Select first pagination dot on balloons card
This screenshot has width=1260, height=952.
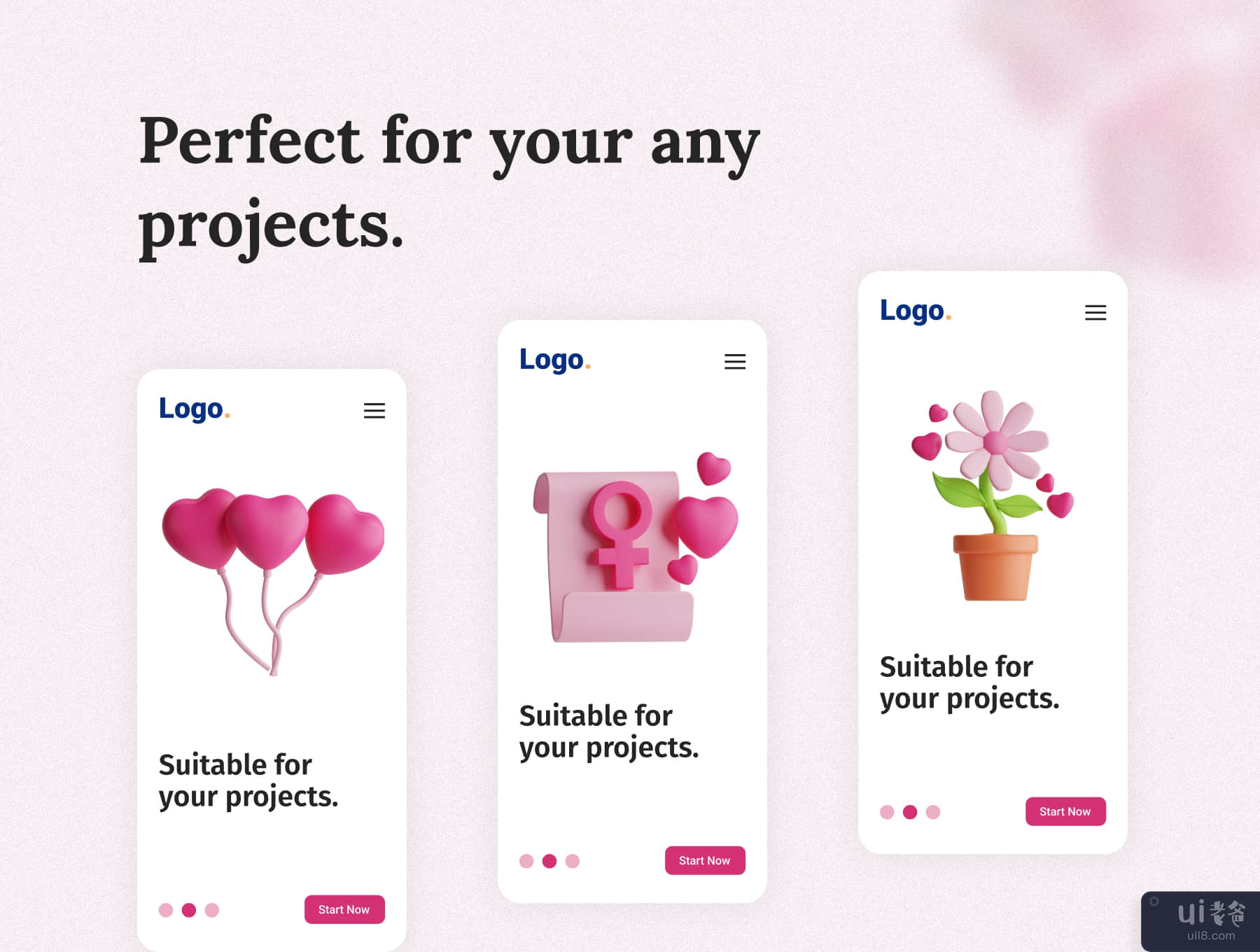pyautogui.click(x=166, y=910)
